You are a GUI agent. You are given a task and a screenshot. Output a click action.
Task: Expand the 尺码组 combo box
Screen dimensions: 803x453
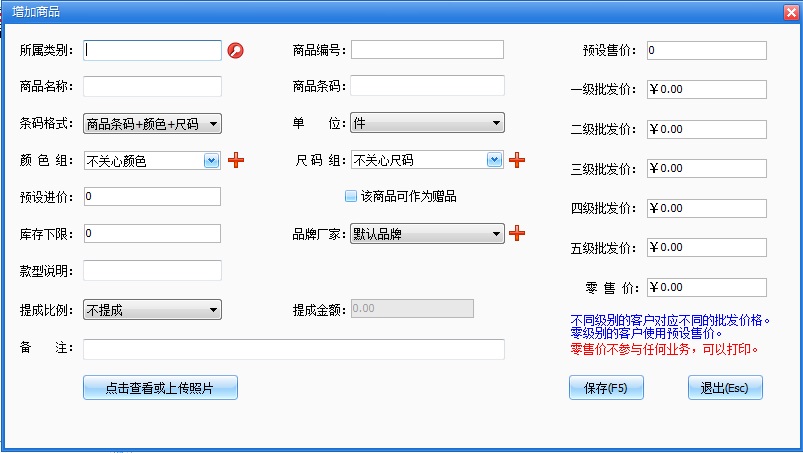click(x=494, y=160)
